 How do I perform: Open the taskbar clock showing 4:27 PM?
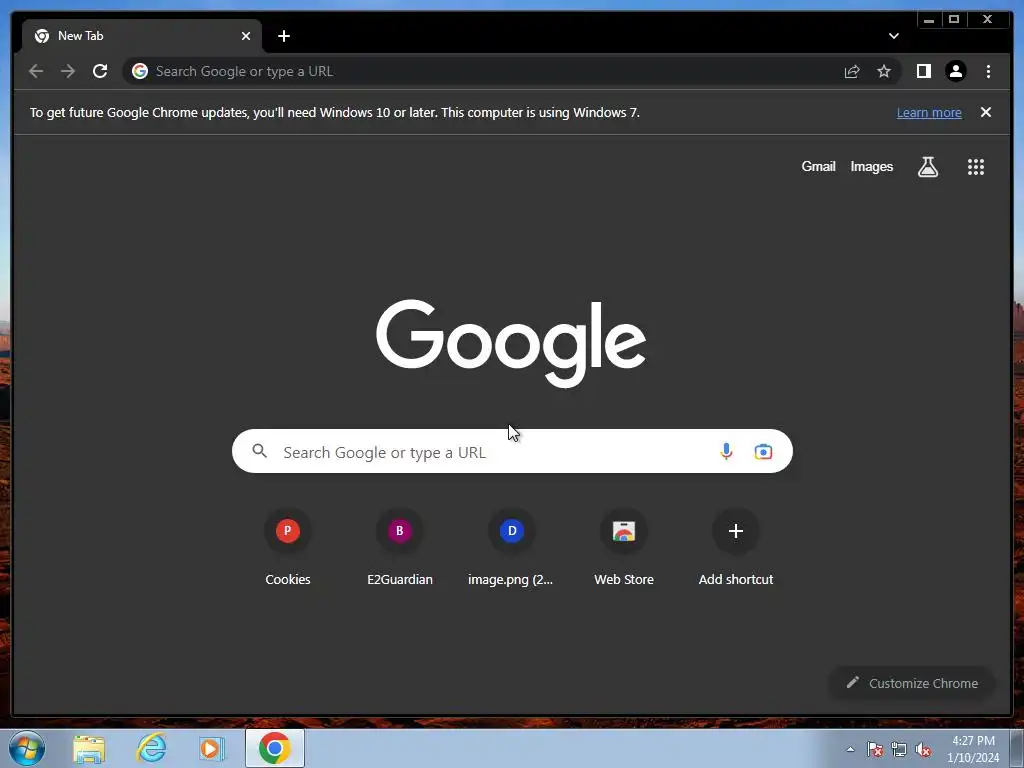[x=973, y=749]
